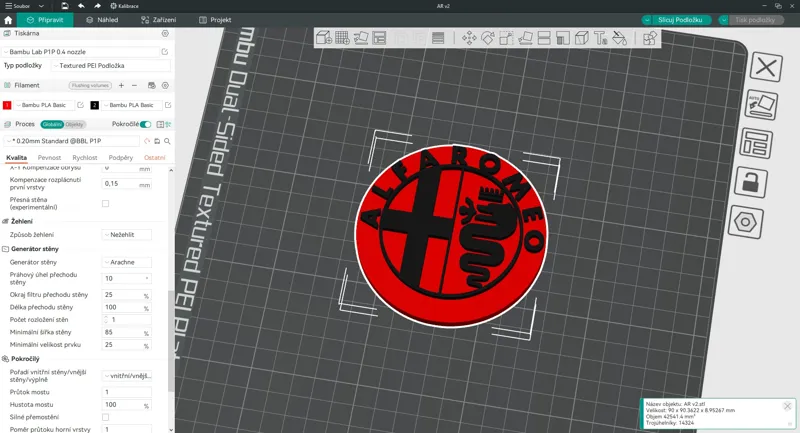Click the plate Remove X icon
Screen dimensions: 800x433
coord(765,67)
